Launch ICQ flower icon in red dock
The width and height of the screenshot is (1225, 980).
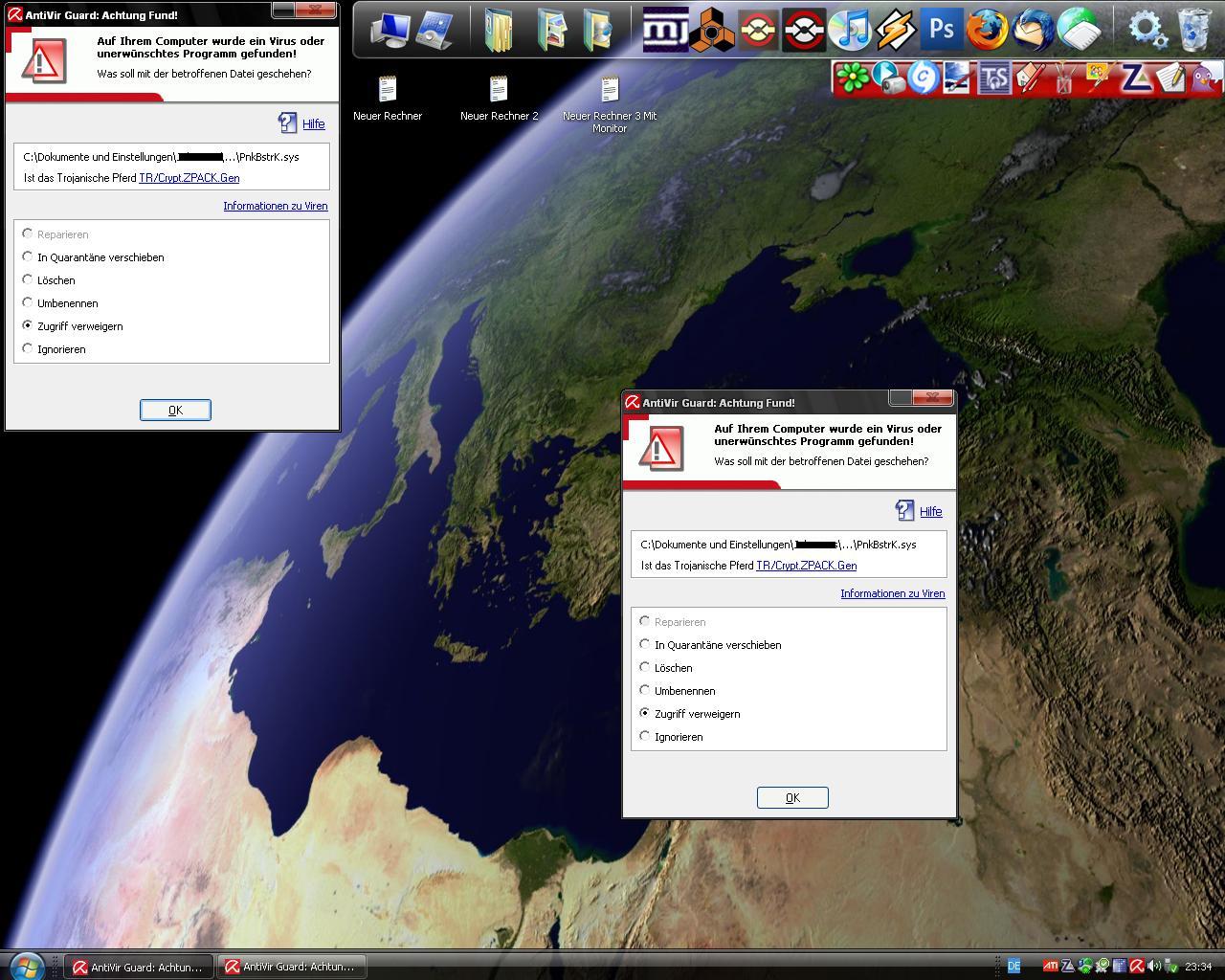(x=852, y=78)
